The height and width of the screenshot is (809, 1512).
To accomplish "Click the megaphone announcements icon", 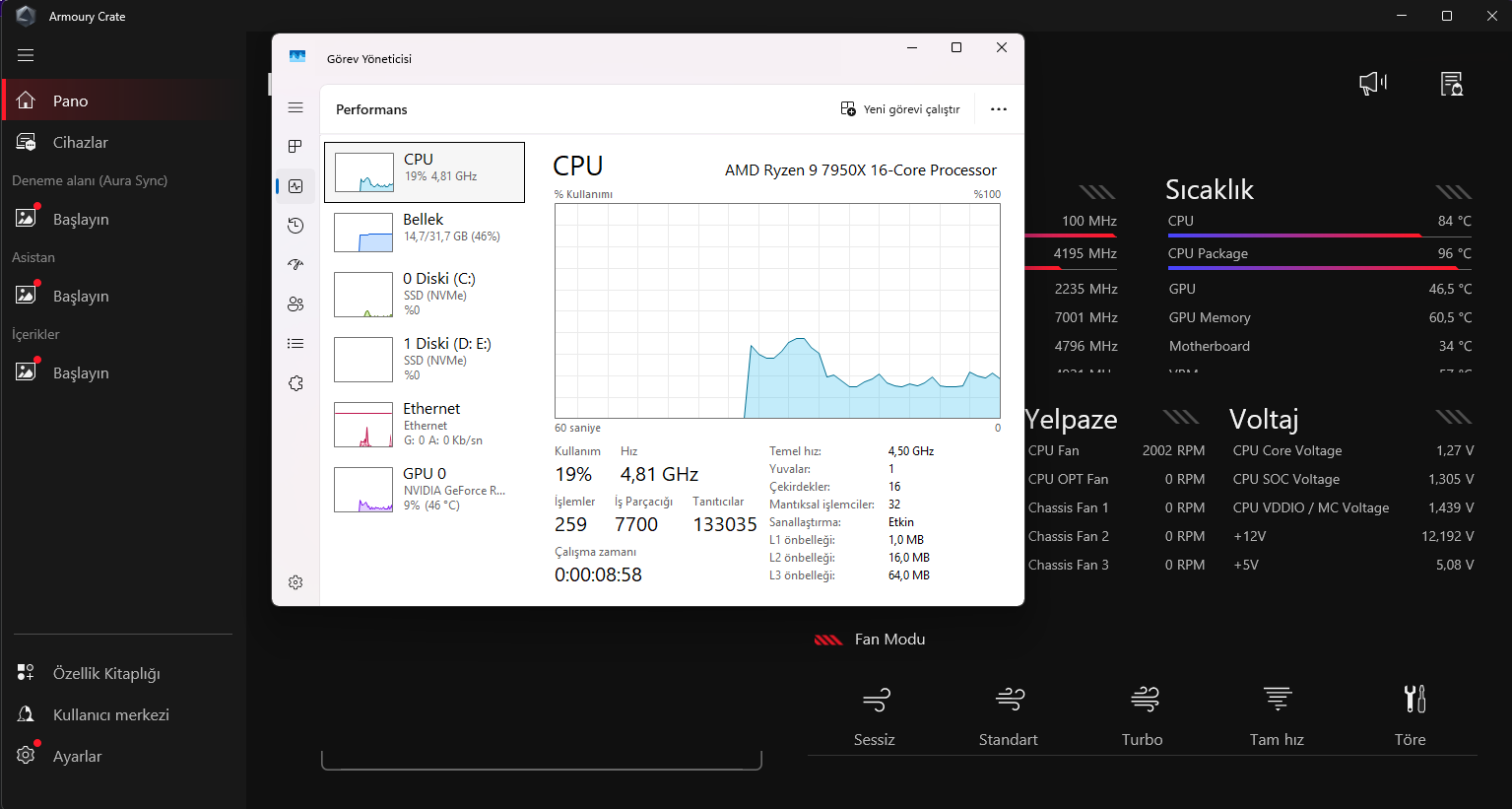I will (1372, 84).
